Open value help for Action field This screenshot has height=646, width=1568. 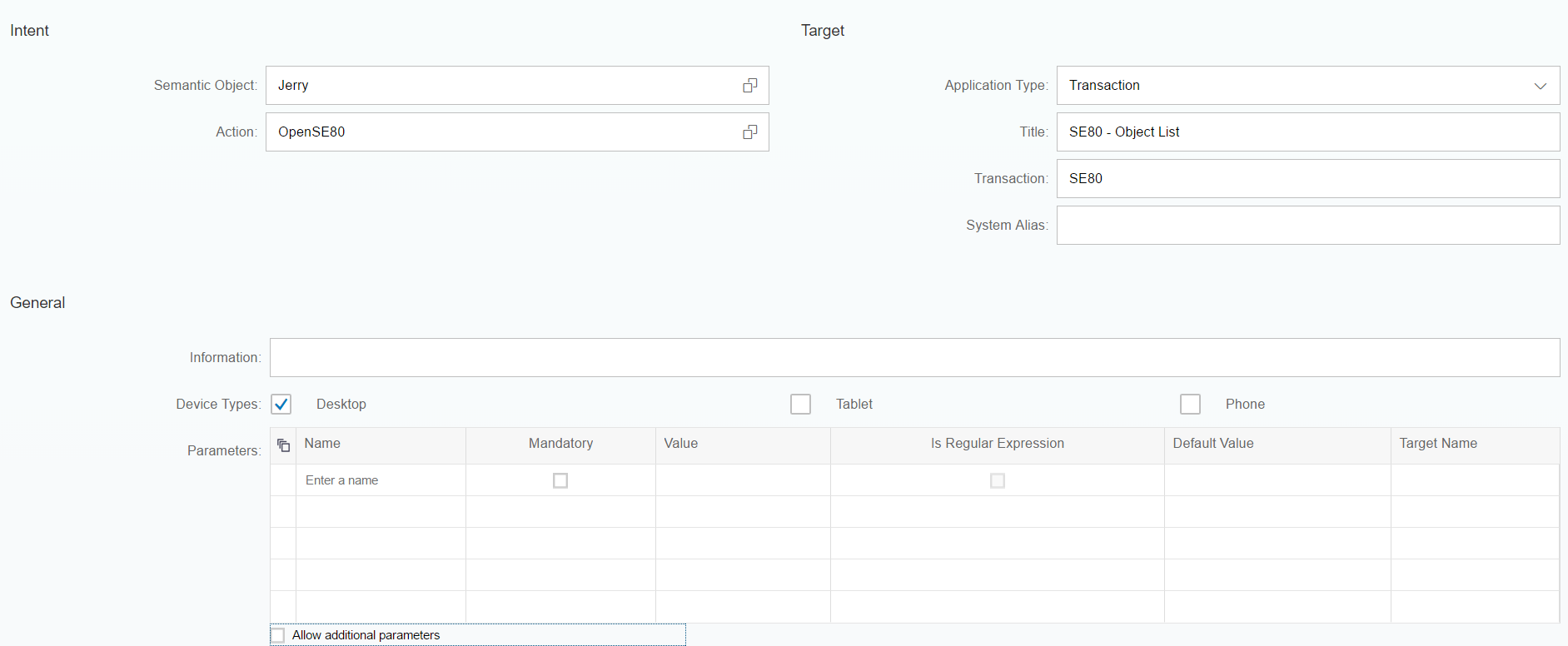[x=750, y=132]
